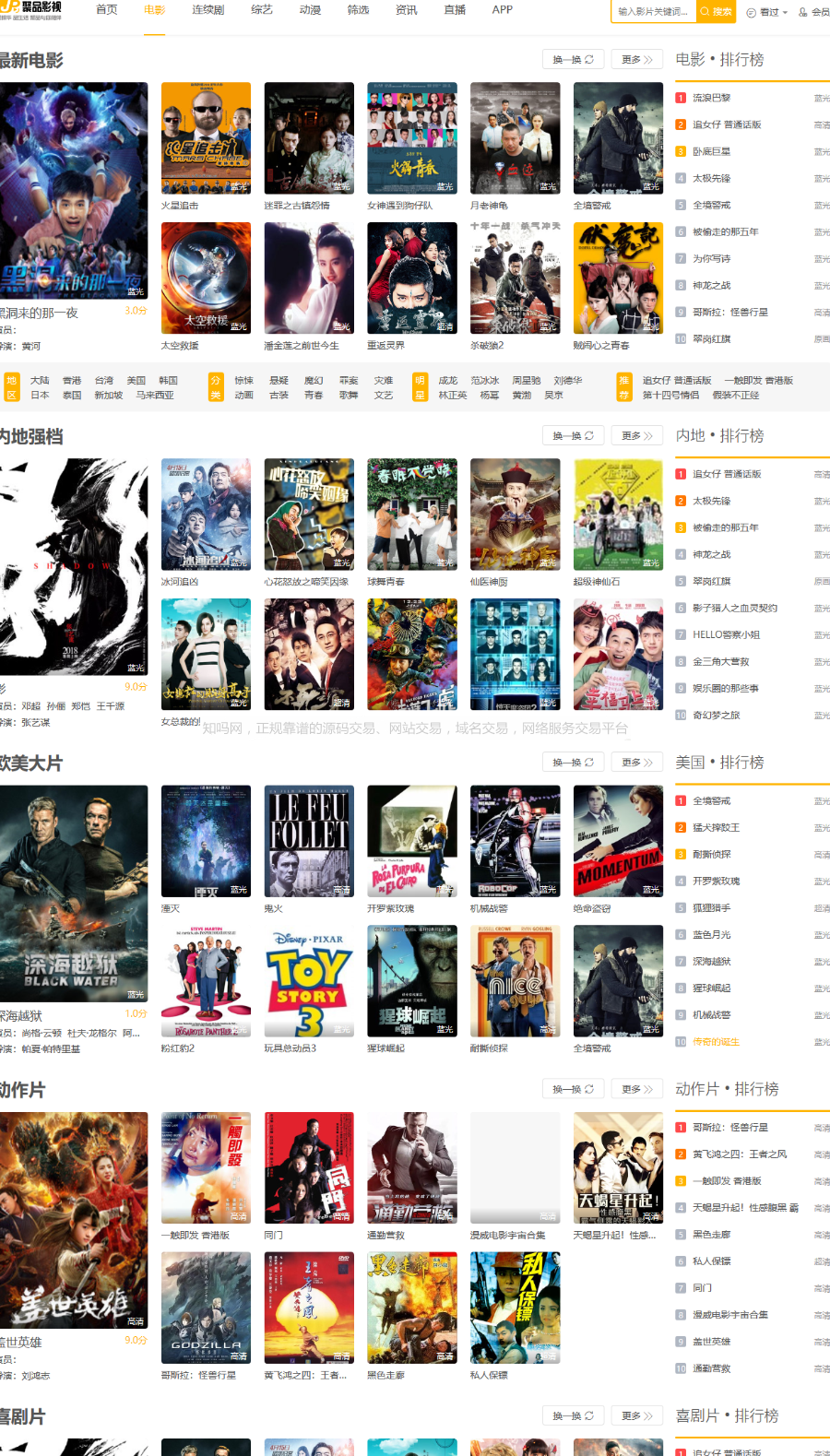
Task: Filter by region 香港
Action: click(72, 381)
